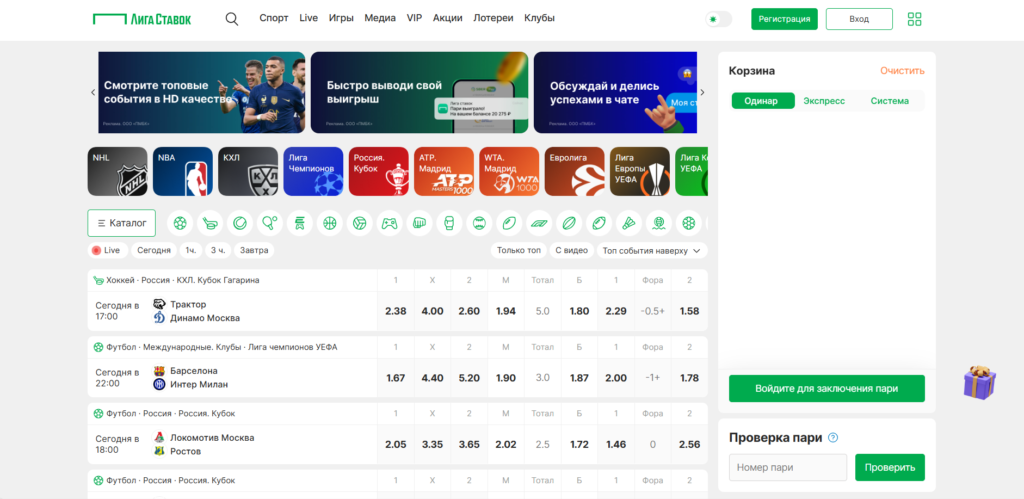Select the badminton shuttlecock icon
The height and width of the screenshot is (499, 1024).
click(x=629, y=223)
